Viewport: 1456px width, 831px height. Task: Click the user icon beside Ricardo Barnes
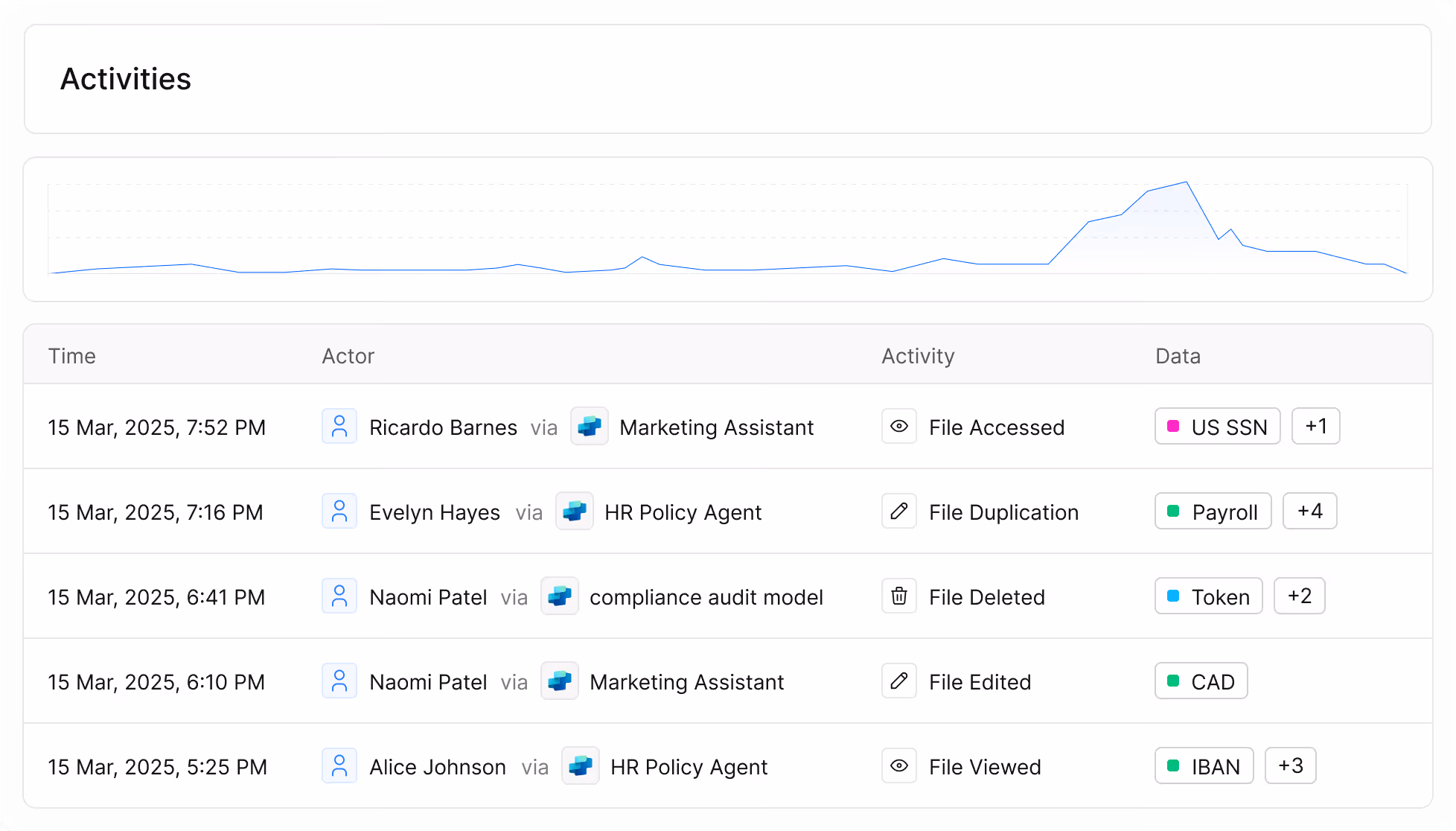pyautogui.click(x=339, y=427)
